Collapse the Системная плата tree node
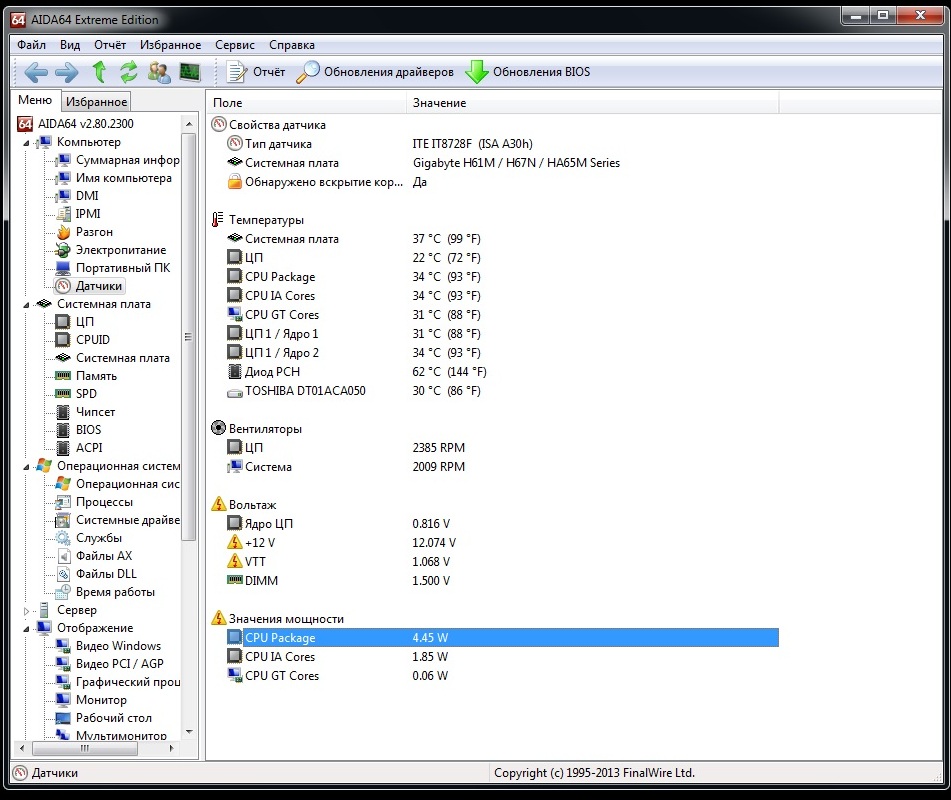The height and width of the screenshot is (800, 951). coord(26,305)
